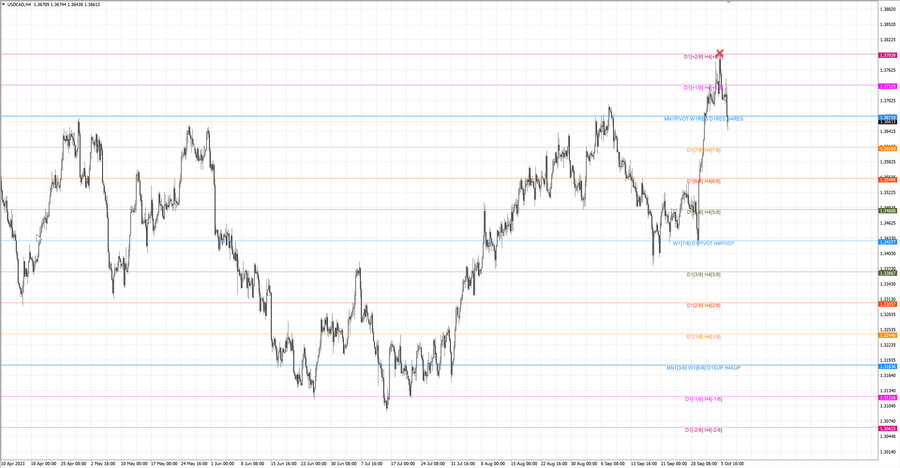Click the red X marker at the chart peak

click(x=719, y=53)
